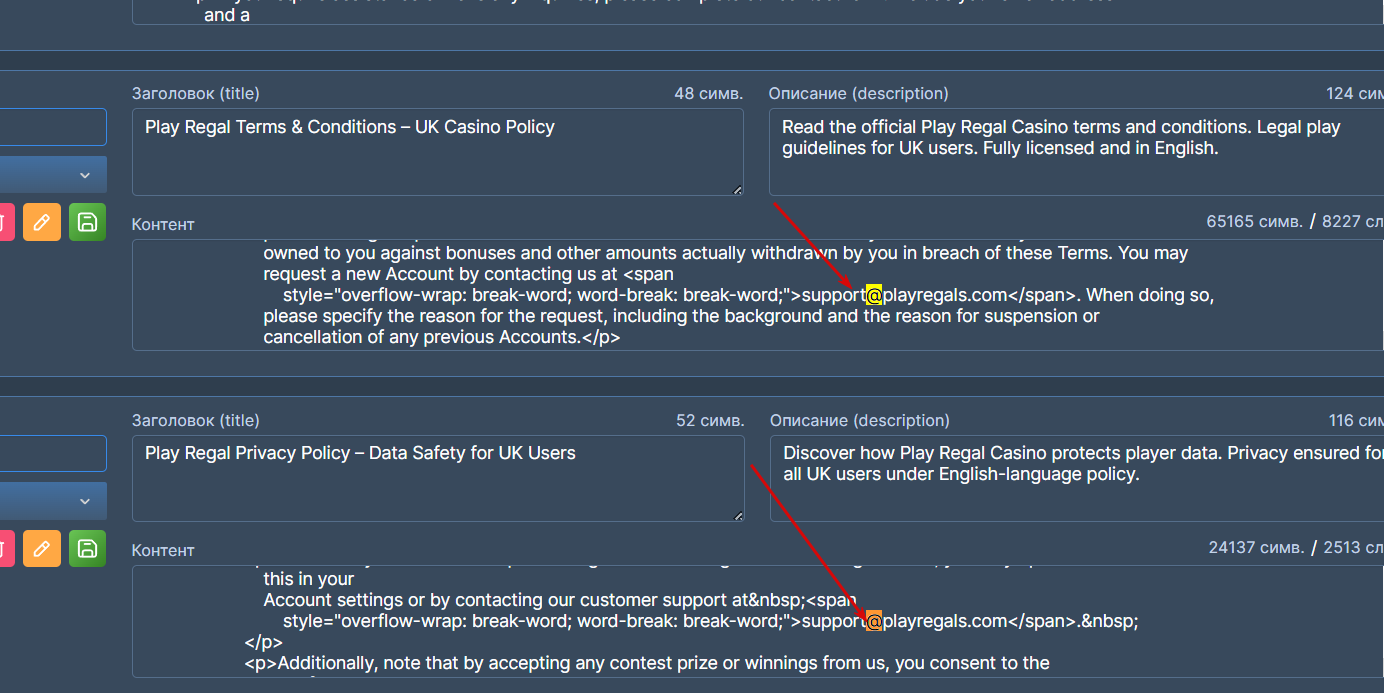Click the green save icon beside the Privacy Policy content
The height and width of the screenshot is (693, 1384).
[x=87, y=548]
